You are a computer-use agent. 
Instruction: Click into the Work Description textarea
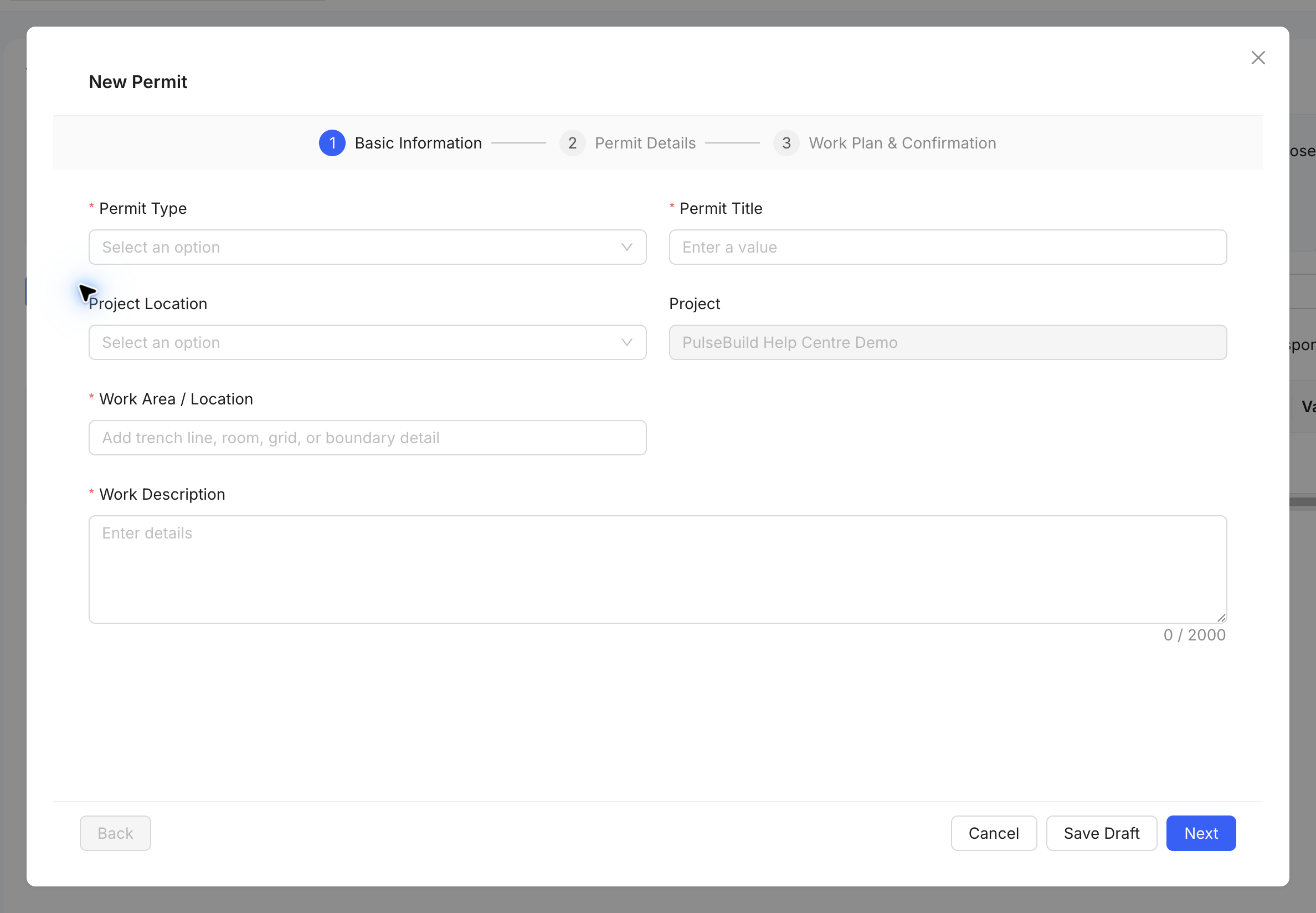click(x=657, y=569)
